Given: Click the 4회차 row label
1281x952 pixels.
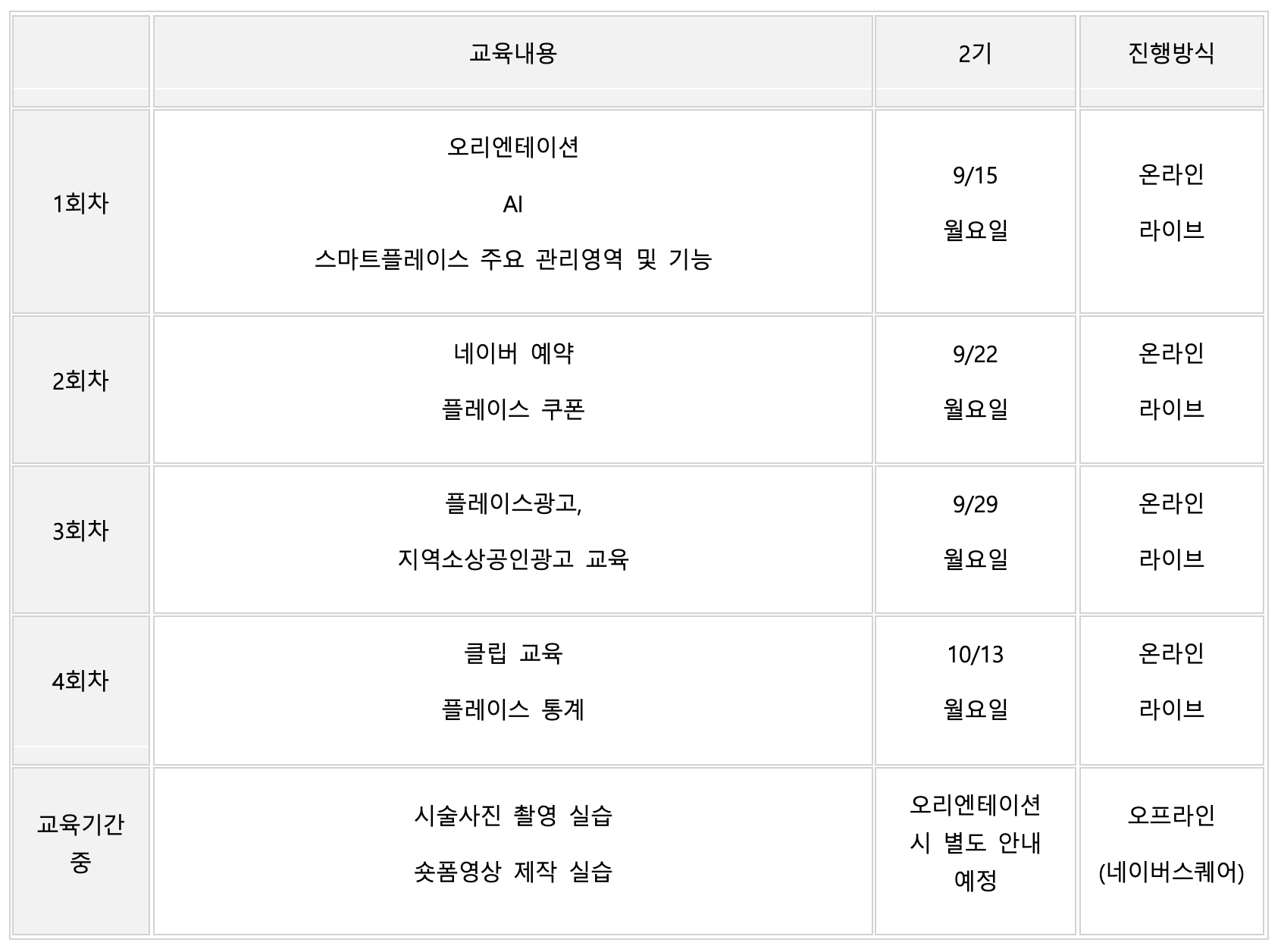Looking at the screenshot, I should click(80, 681).
